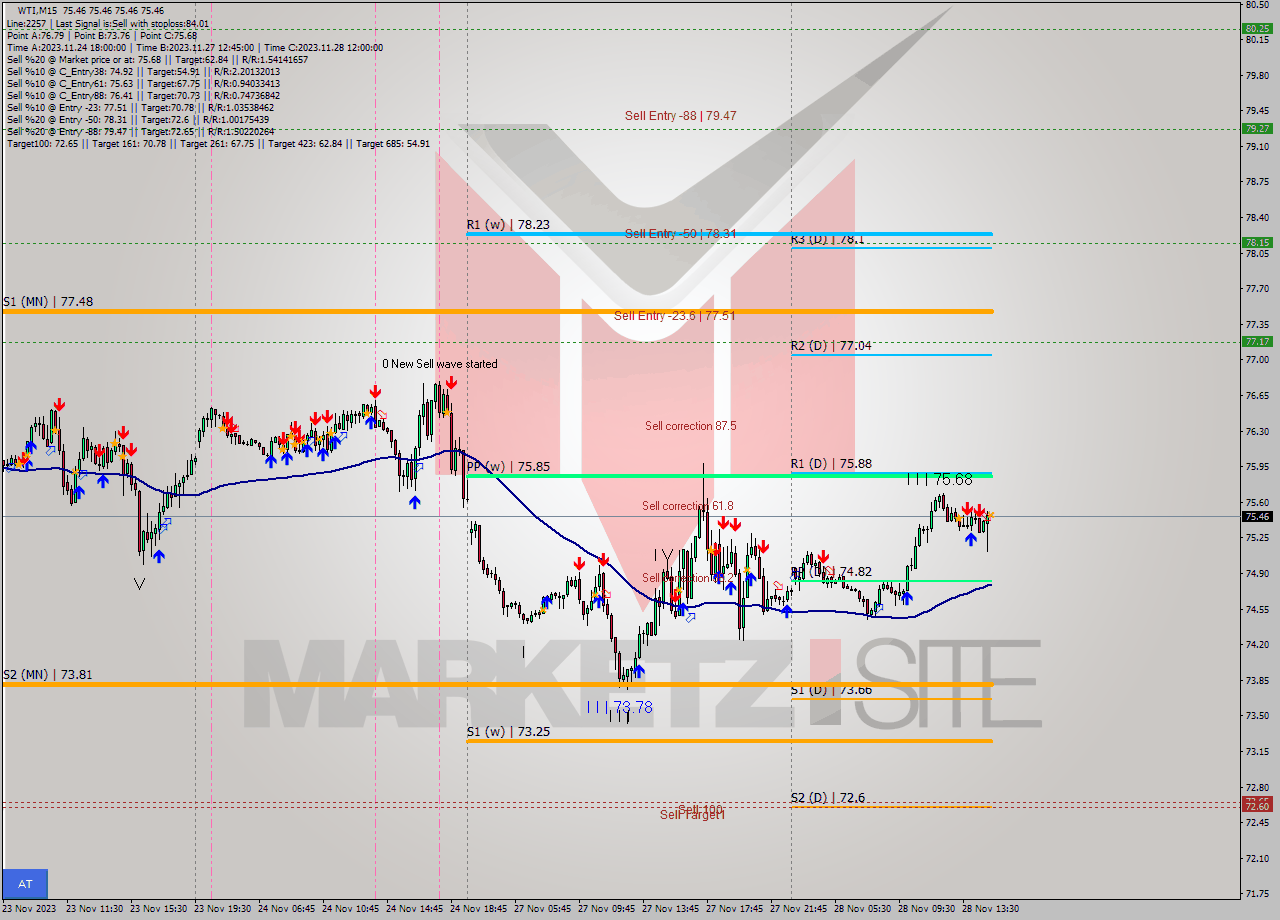Click the '24 Nov 18:45' time axis label
The height and width of the screenshot is (920, 1280).
[480, 909]
